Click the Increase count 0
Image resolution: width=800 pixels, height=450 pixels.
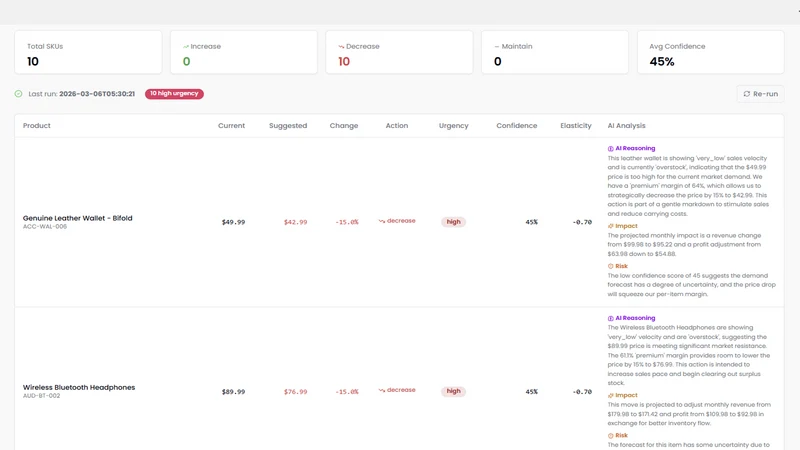(x=186, y=62)
